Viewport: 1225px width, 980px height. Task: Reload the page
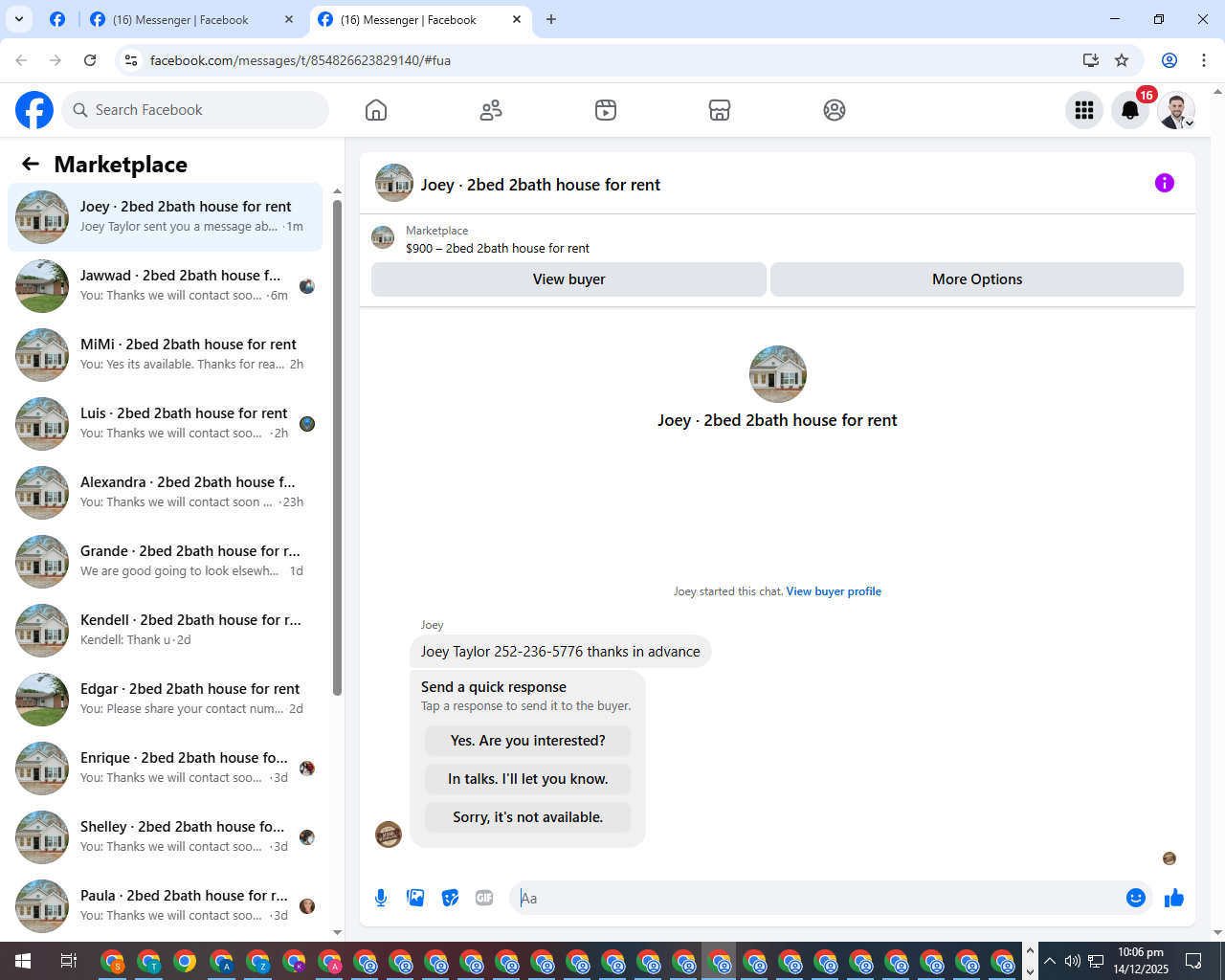90,60
